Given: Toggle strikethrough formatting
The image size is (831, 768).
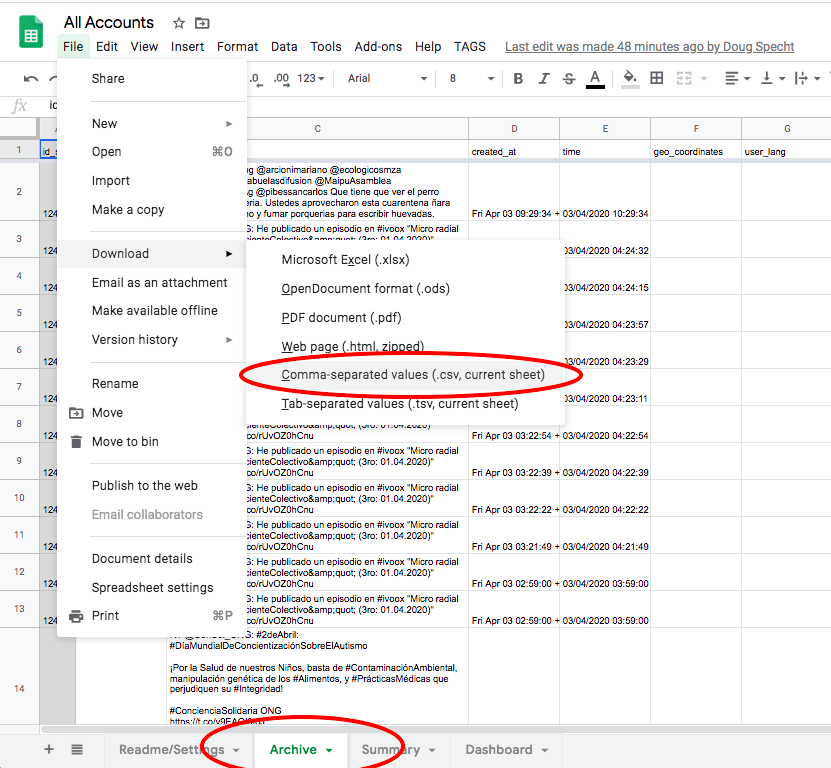Looking at the screenshot, I should point(569,78).
